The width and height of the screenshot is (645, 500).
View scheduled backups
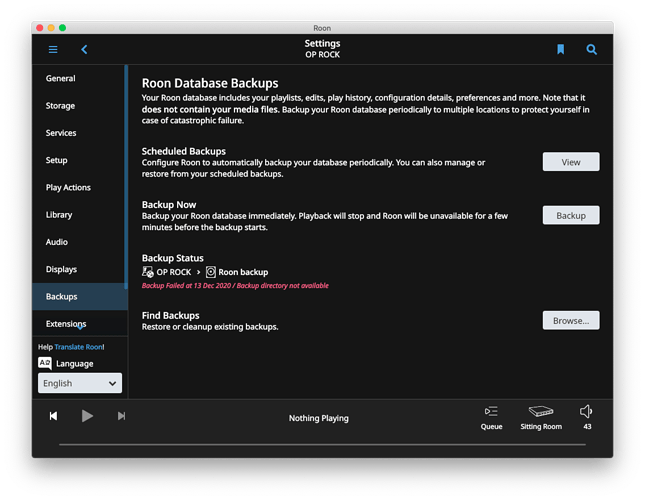(x=571, y=162)
